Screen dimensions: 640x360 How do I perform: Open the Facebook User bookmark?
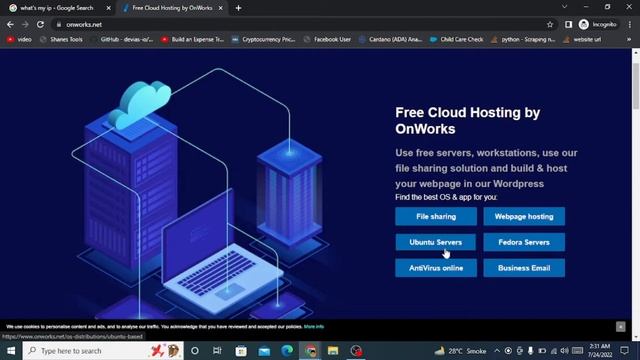click(x=327, y=40)
